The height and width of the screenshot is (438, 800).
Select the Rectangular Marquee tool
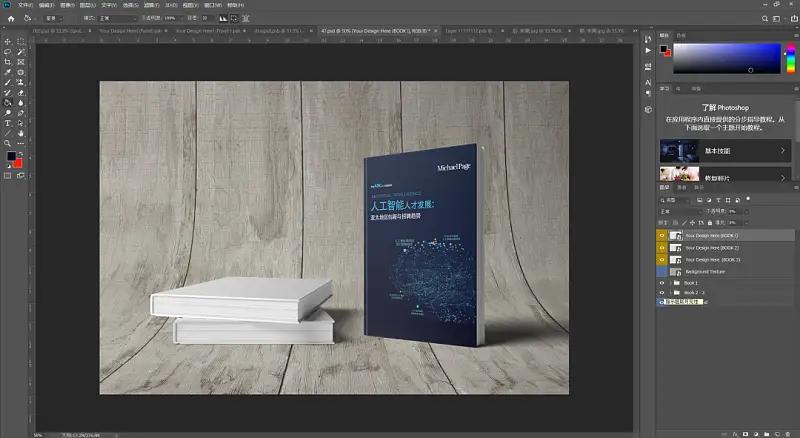coord(21,41)
